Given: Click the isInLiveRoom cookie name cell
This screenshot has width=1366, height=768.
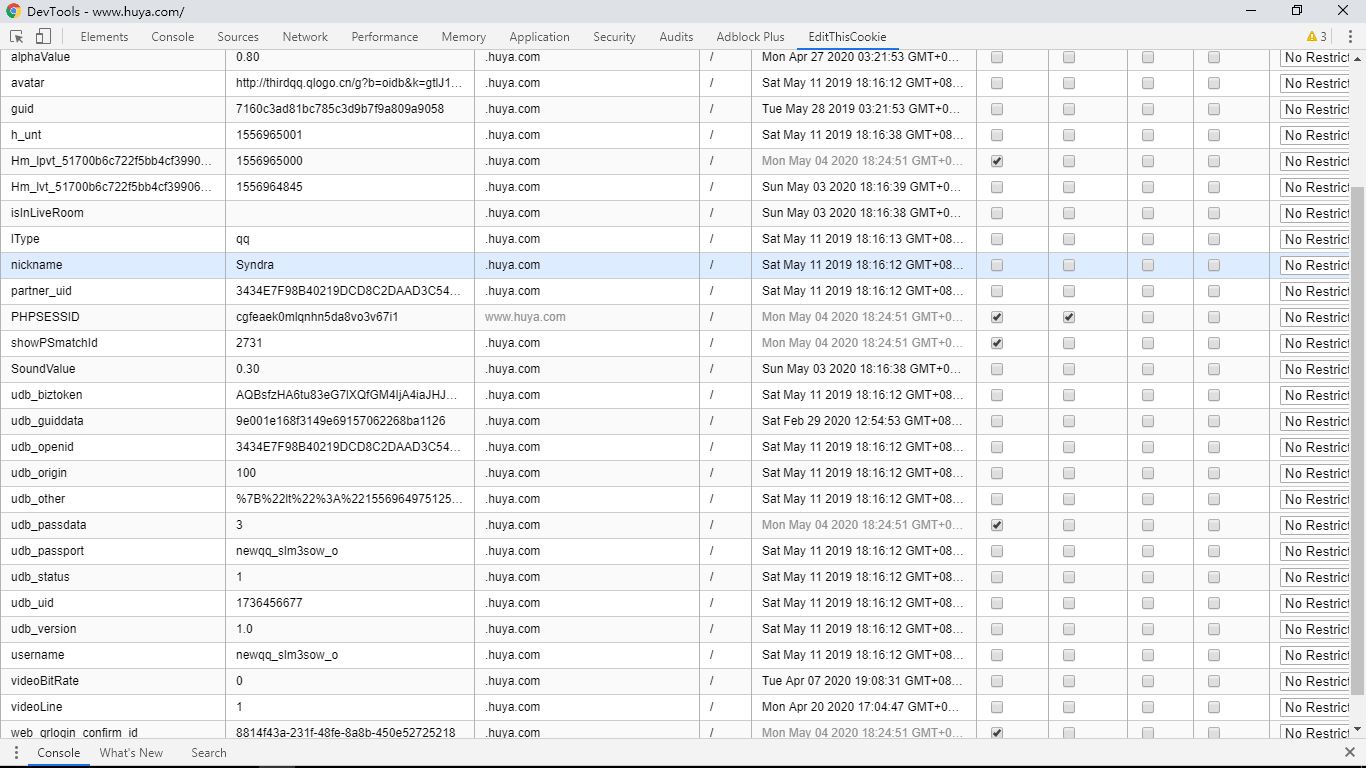Looking at the screenshot, I should point(113,213).
